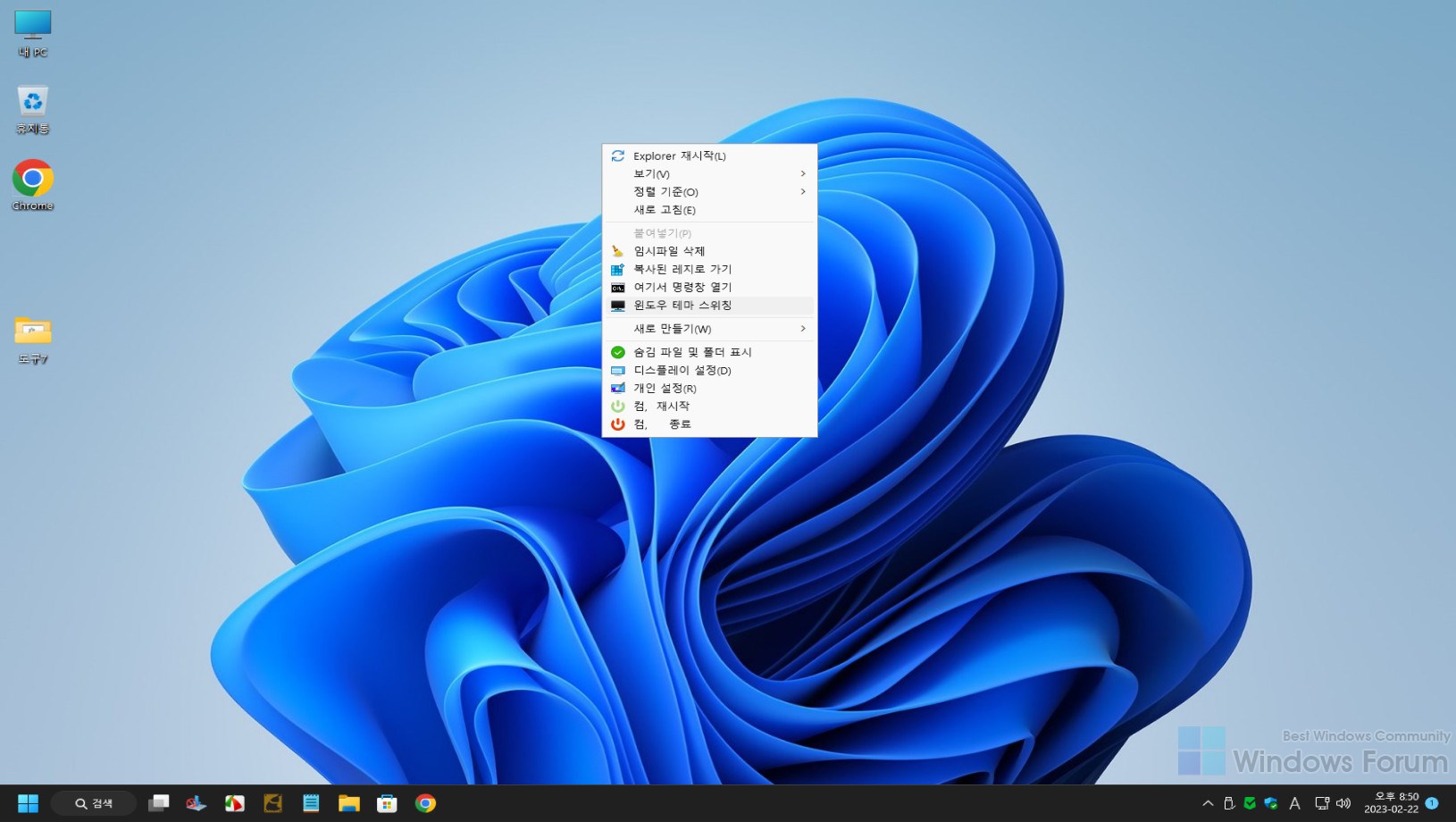This screenshot has height=822, width=1456.
Task: Open the 도구7 folder on the desktop
Action: [32, 340]
